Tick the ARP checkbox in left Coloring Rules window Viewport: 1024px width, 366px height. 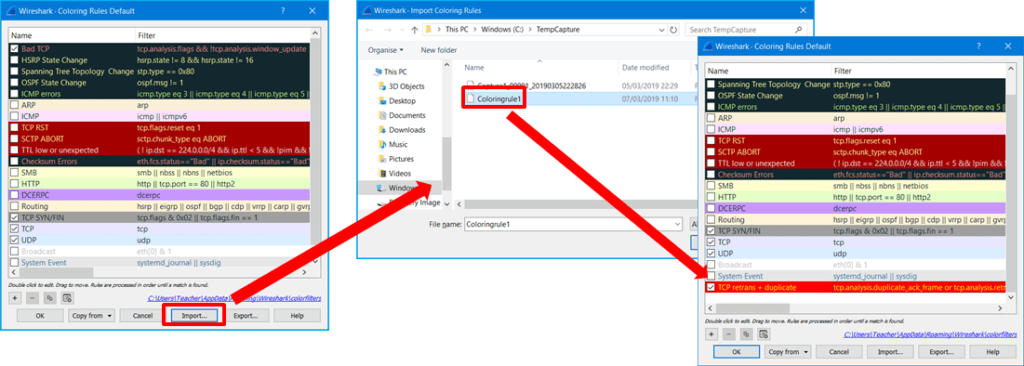click(x=15, y=105)
